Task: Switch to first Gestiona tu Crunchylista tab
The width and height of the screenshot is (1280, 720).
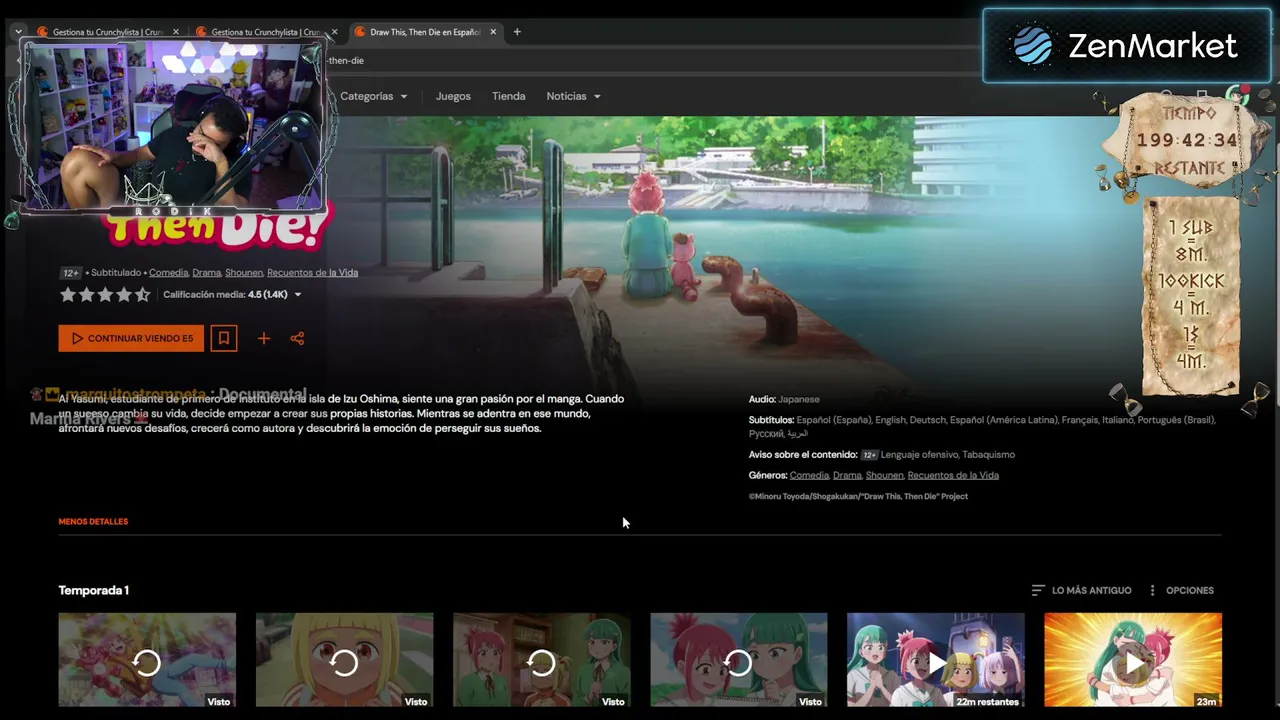Action: (107, 32)
